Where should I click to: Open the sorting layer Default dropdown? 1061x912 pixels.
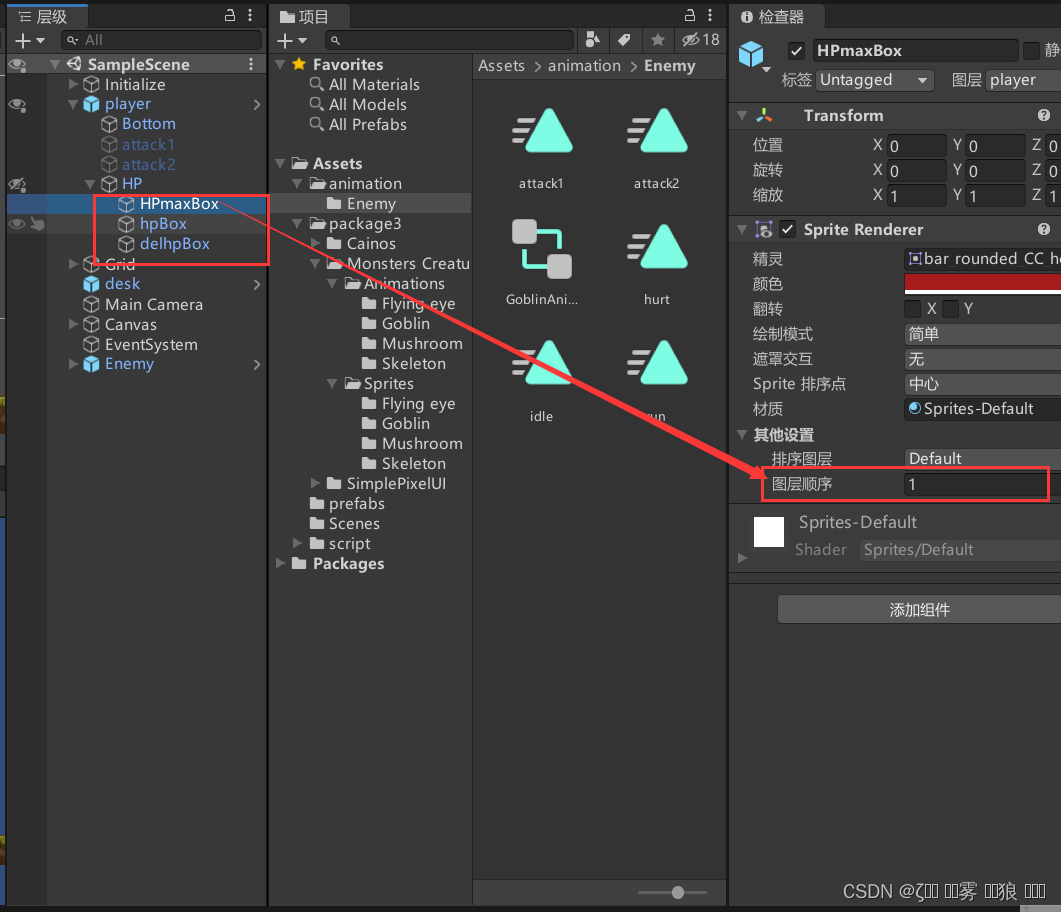tap(983, 459)
